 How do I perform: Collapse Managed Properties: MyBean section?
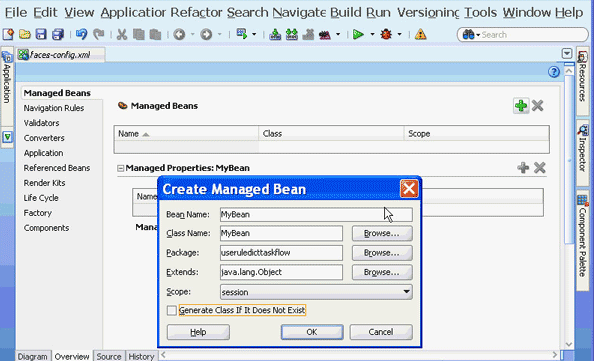coord(120,168)
